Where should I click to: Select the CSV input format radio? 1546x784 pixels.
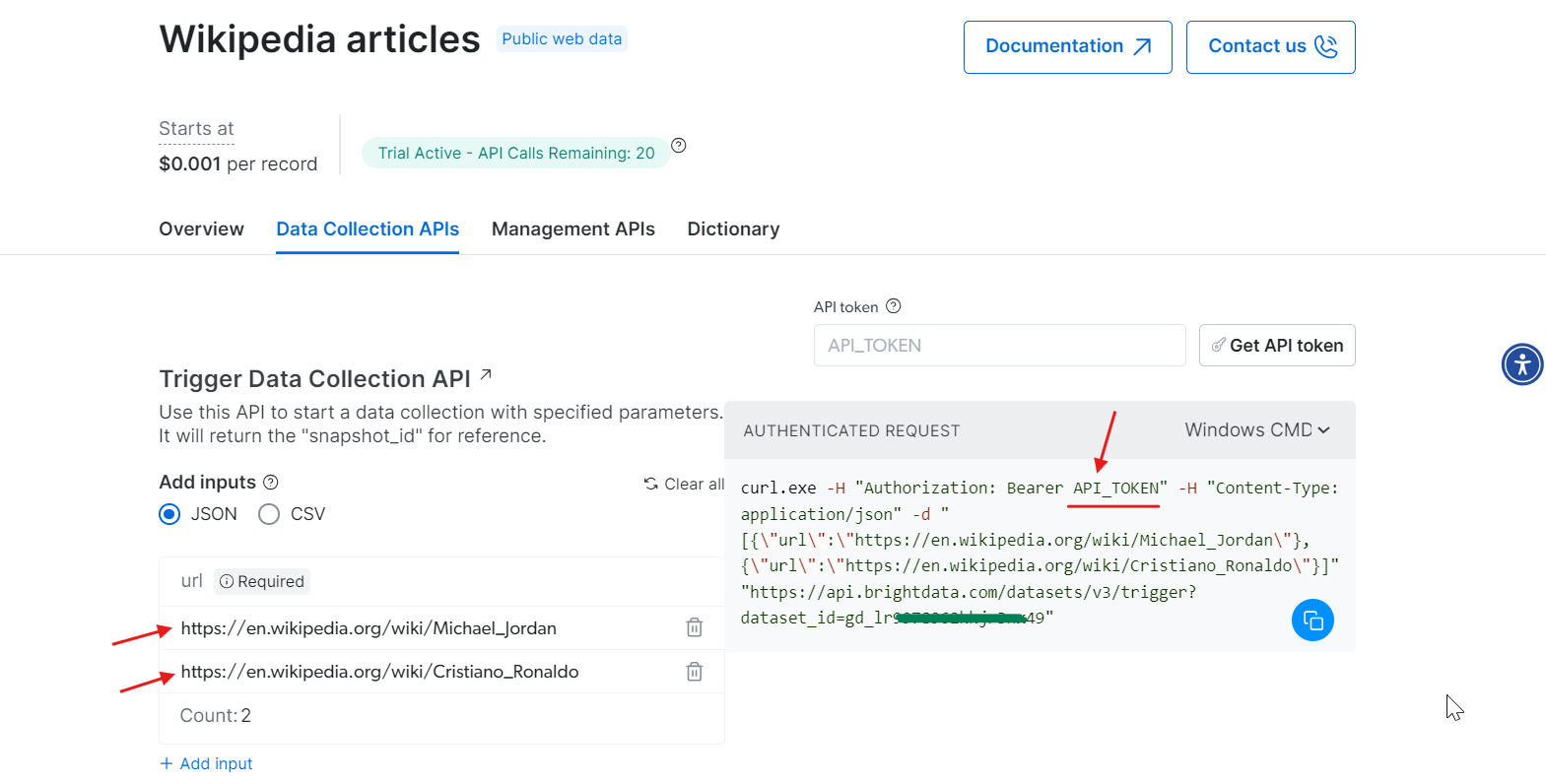coord(269,514)
